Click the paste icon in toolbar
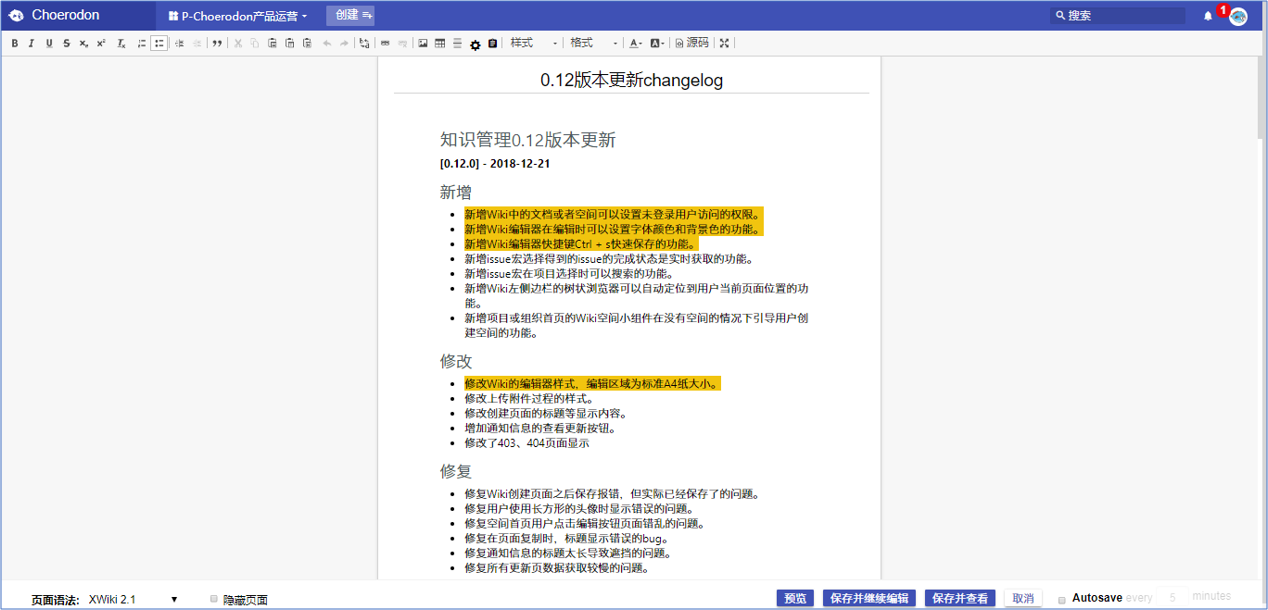 [x=272, y=43]
